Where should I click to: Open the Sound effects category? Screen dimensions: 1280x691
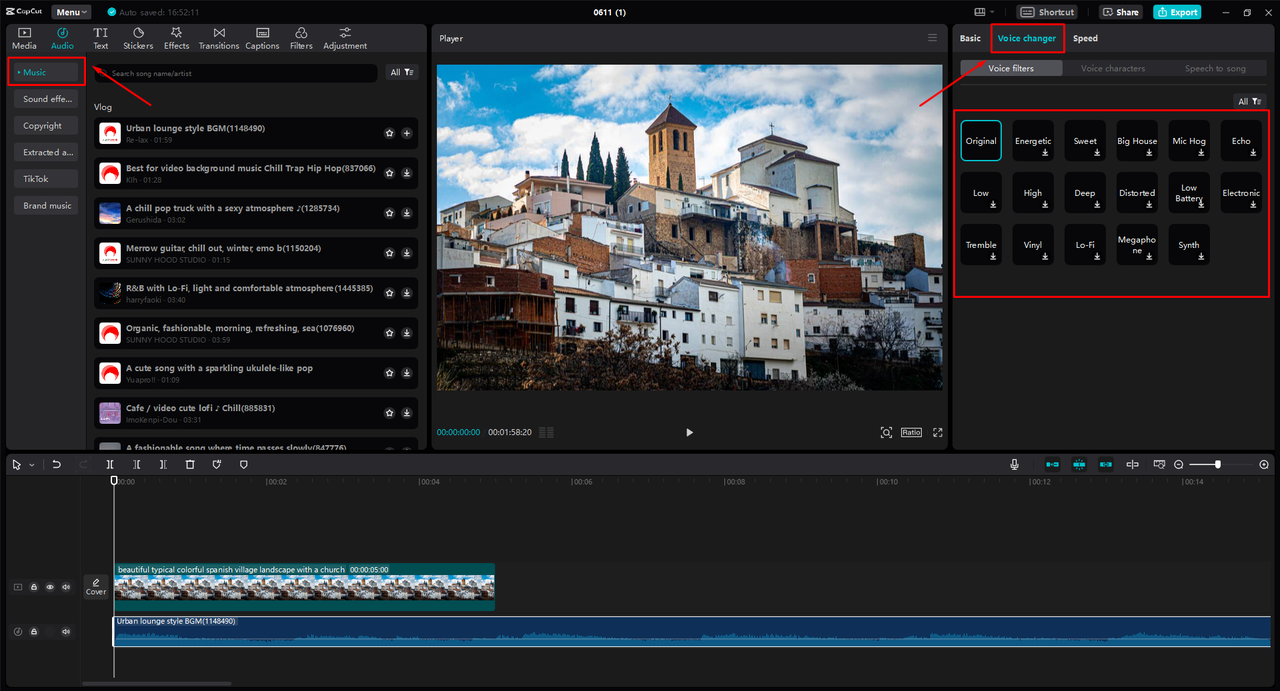(47, 99)
